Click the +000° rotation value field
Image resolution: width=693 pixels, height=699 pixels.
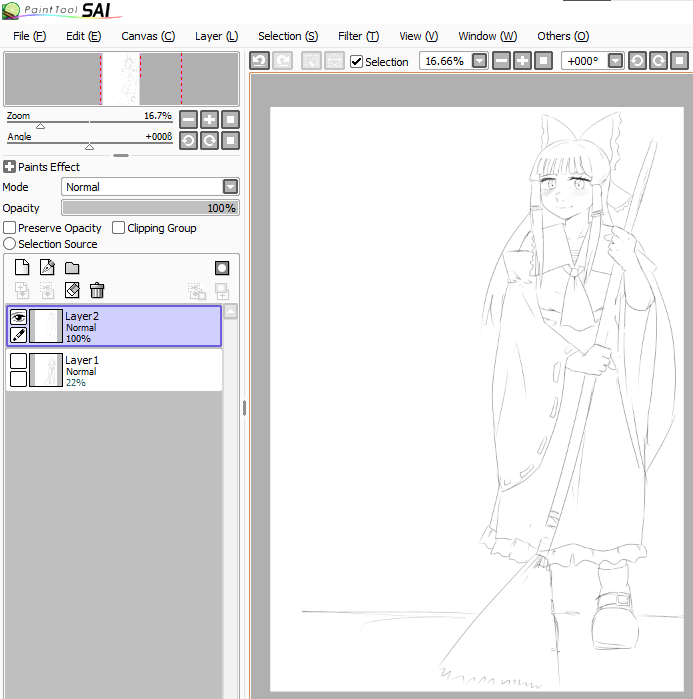[x=583, y=61]
